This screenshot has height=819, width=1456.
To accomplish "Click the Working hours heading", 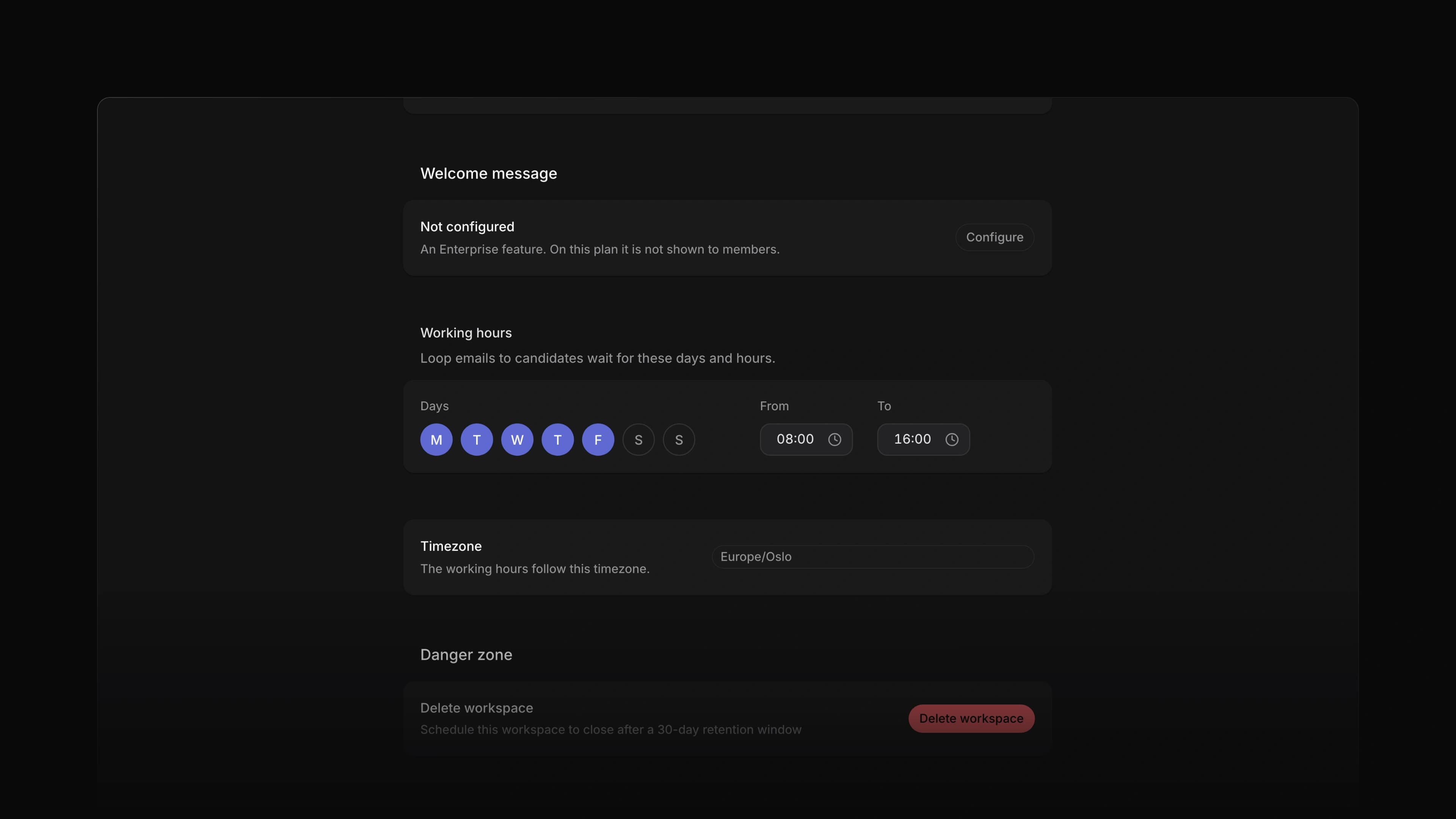I will 466,333.
